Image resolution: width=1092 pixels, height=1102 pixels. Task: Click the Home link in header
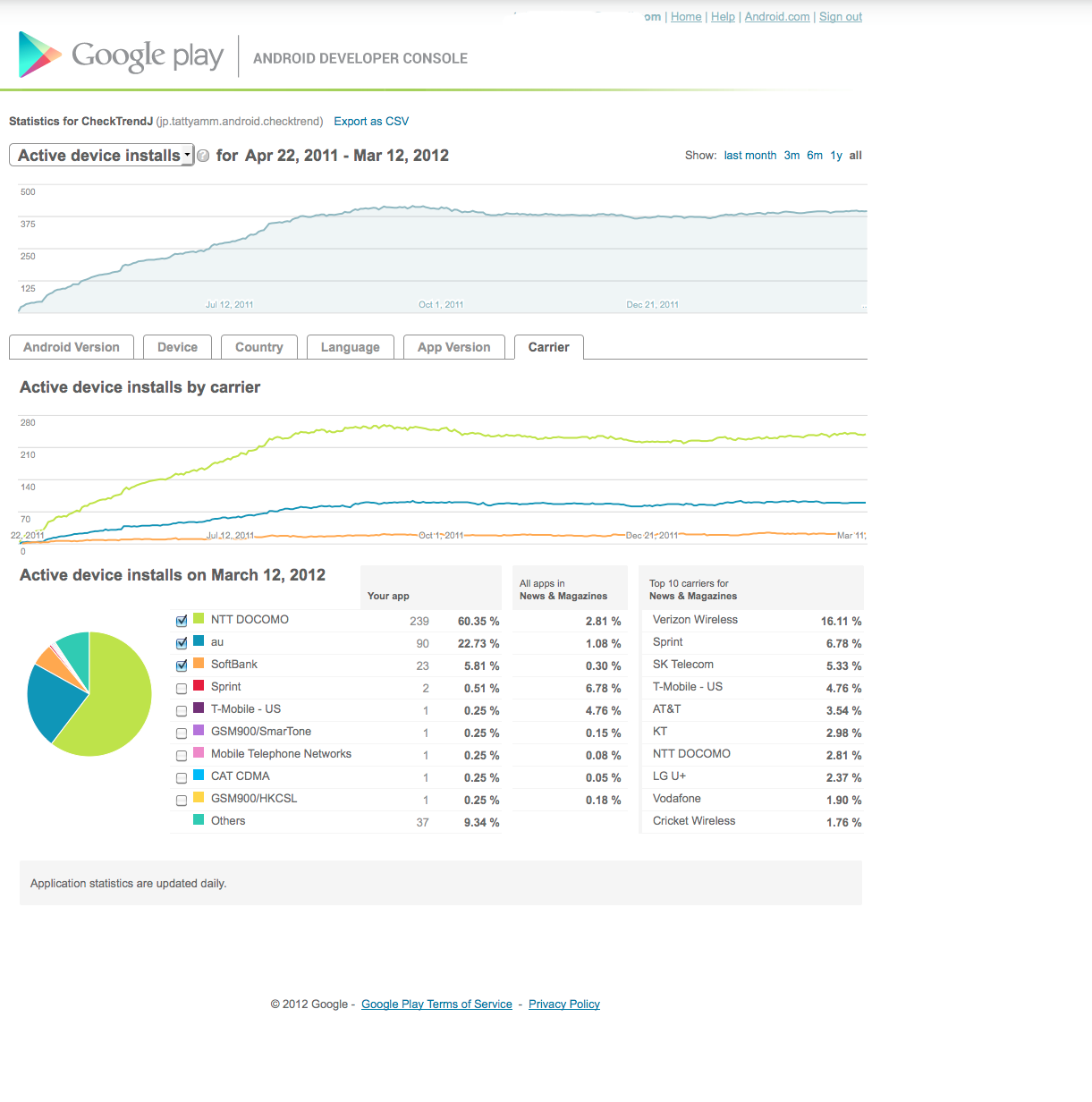pos(686,17)
